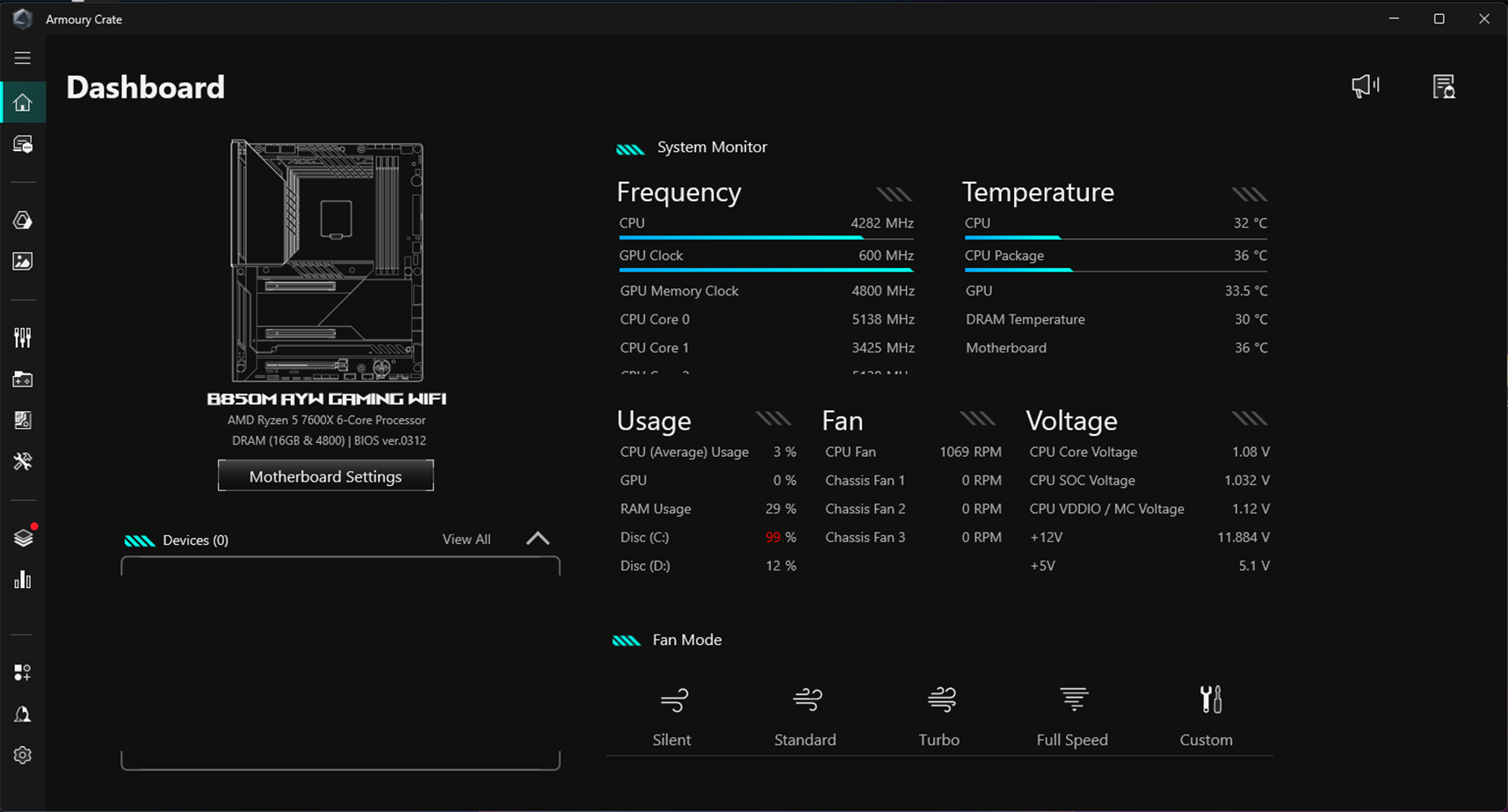
Task: Select the Silent fan mode
Action: click(x=672, y=716)
